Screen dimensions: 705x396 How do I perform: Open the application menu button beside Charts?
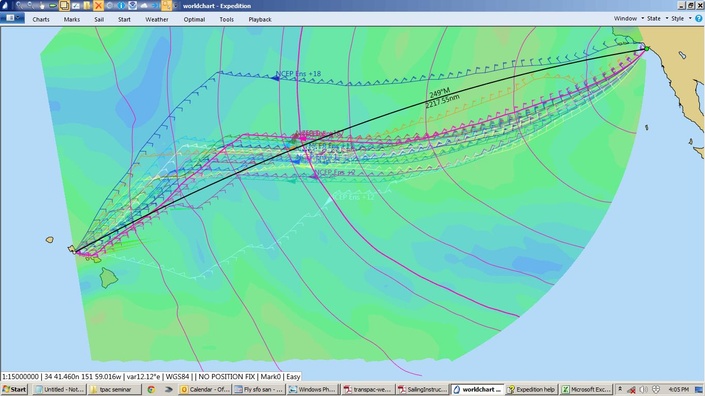[12, 18]
